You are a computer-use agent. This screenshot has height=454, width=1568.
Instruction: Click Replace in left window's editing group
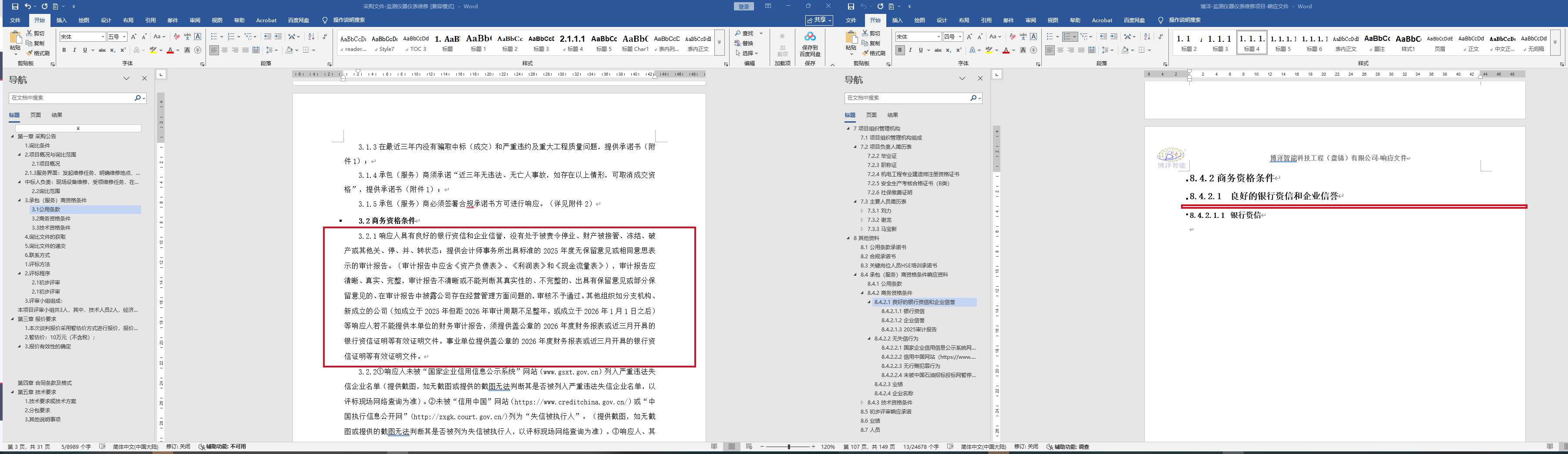744,43
